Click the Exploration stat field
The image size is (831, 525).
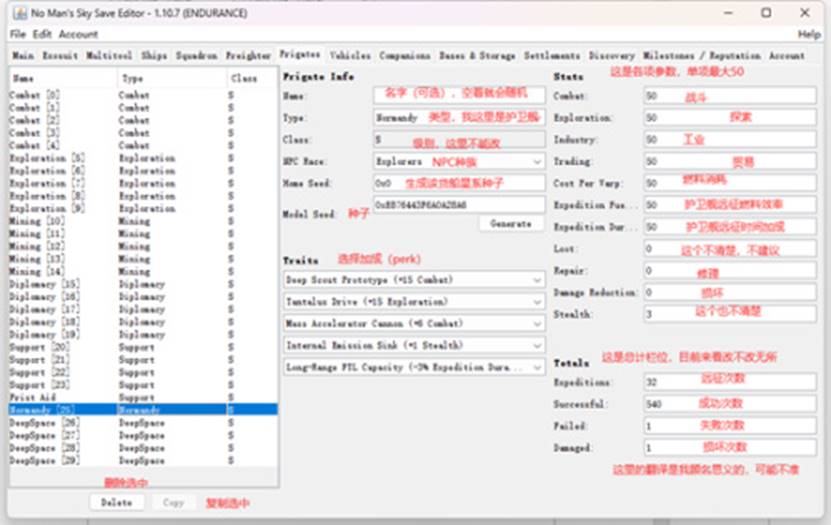[730, 118]
